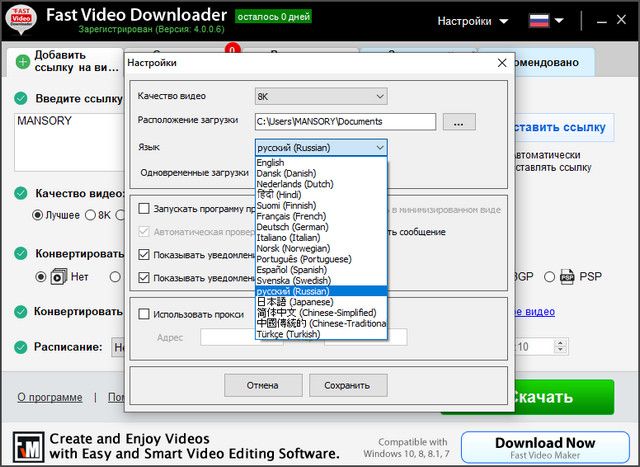
Task: Click the green plus add-link icon
Action: pos(23,62)
